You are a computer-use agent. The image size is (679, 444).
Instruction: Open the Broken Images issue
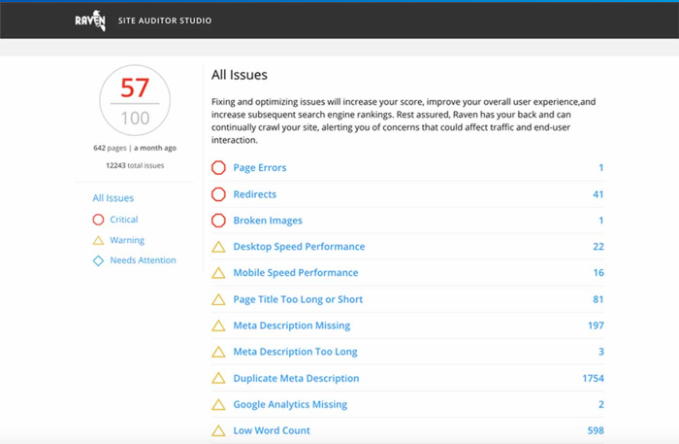point(268,221)
